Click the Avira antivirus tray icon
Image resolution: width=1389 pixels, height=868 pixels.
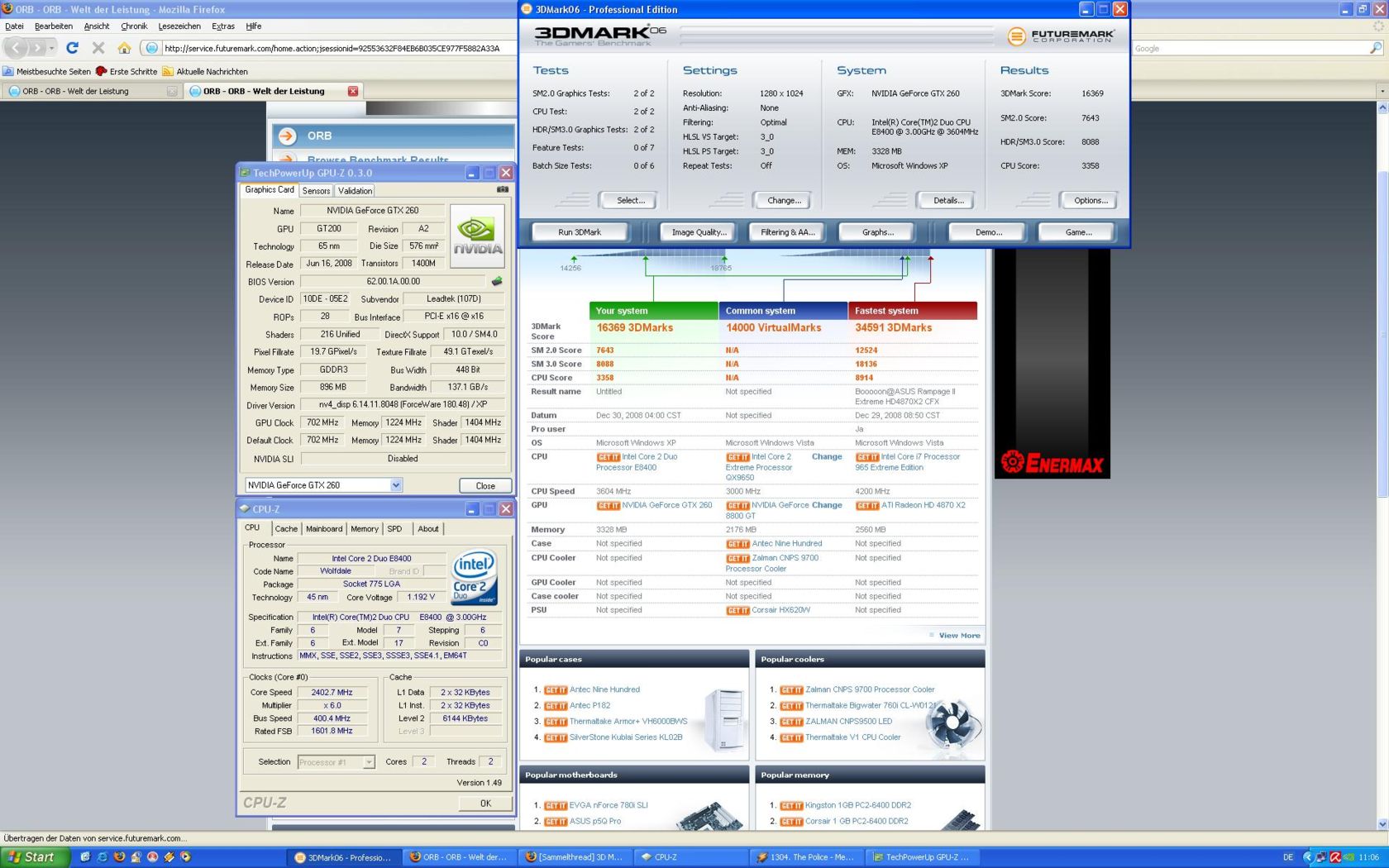coord(1335,857)
